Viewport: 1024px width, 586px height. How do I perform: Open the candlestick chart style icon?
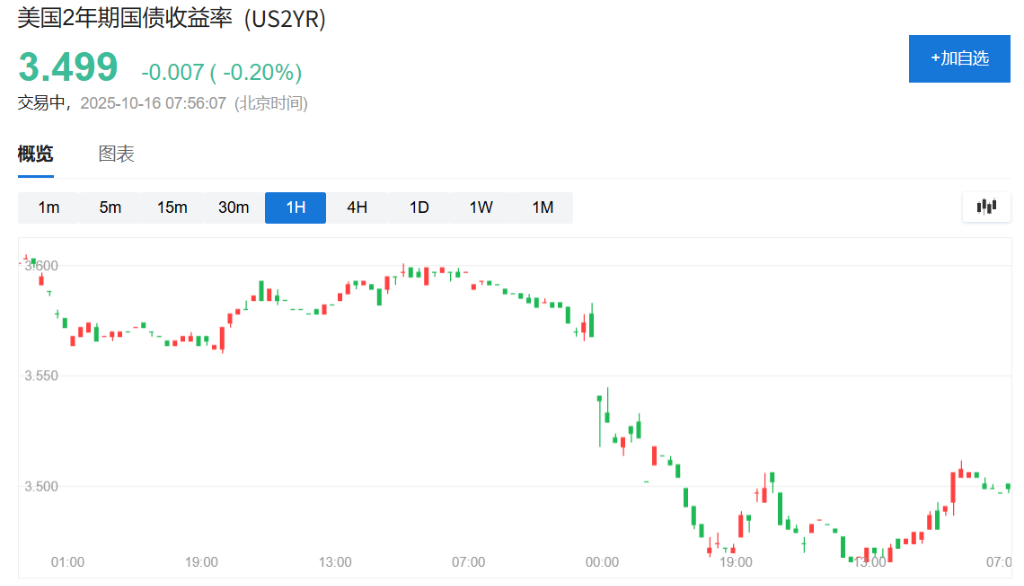click(x=985, y=207)
